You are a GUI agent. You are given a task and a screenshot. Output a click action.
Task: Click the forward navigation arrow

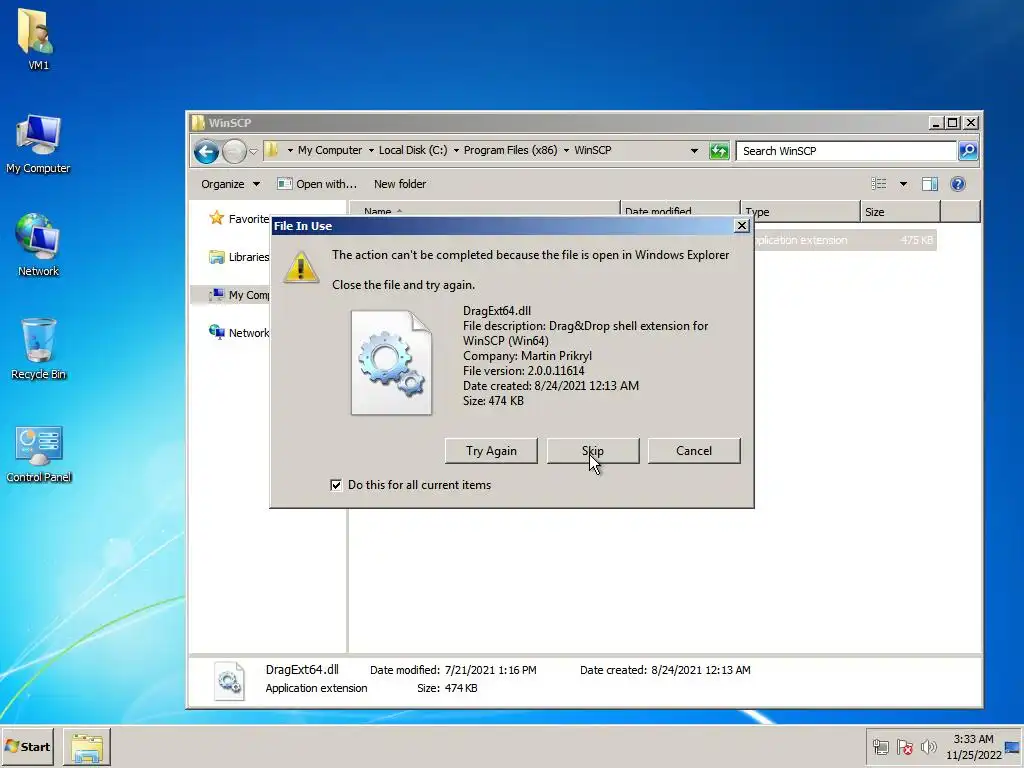click(234, 152)
